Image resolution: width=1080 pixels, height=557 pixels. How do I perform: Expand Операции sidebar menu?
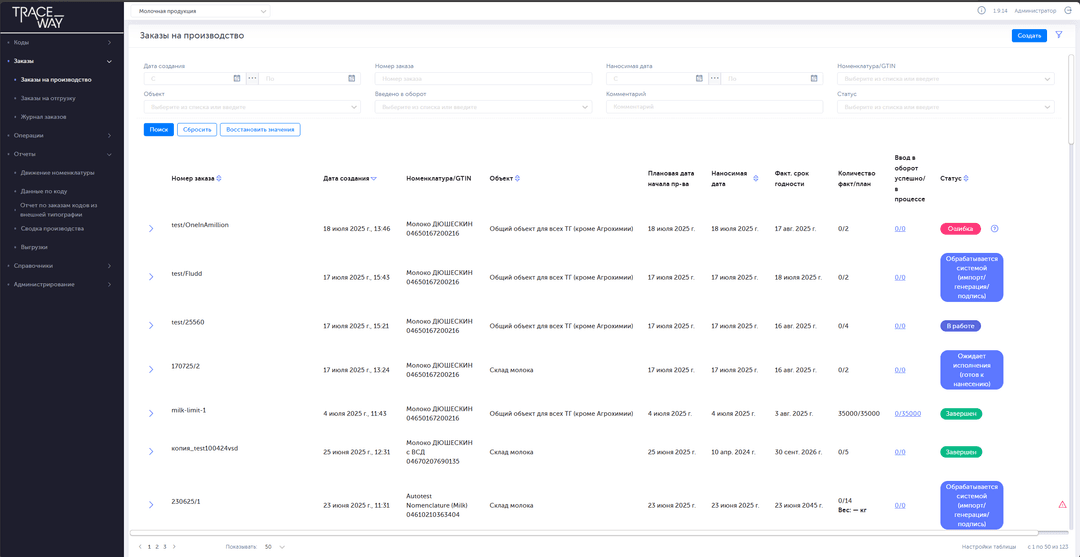click(62, 136)
